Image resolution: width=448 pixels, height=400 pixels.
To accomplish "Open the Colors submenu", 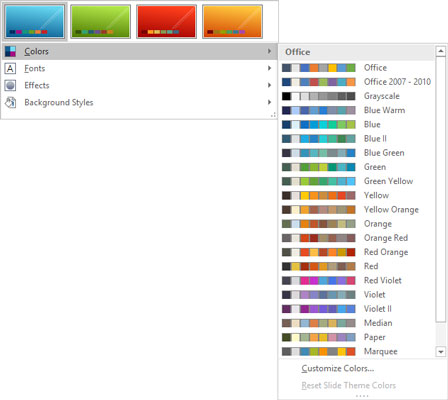I will click(139, 51).
